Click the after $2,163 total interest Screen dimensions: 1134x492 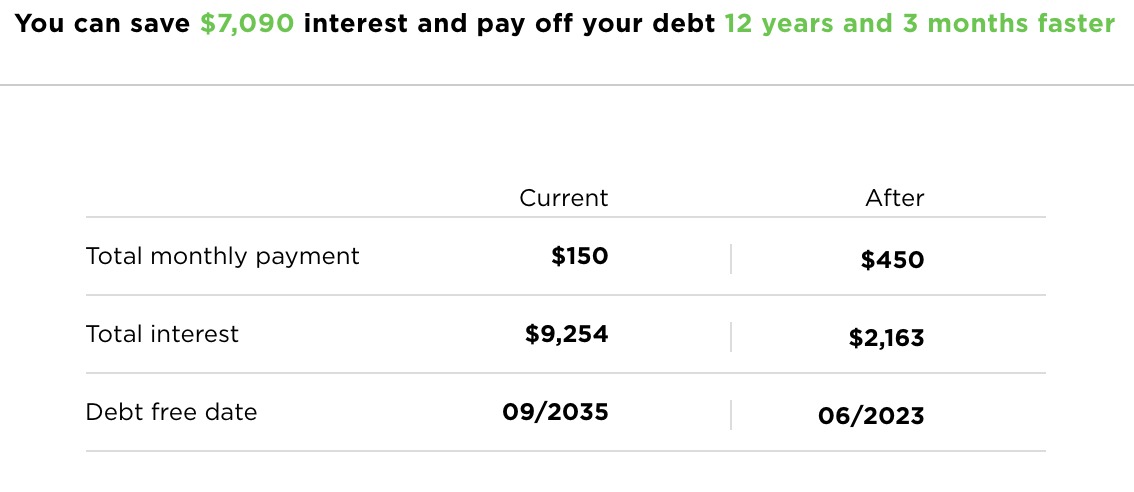pyautogui.click(x=886, y=339)
